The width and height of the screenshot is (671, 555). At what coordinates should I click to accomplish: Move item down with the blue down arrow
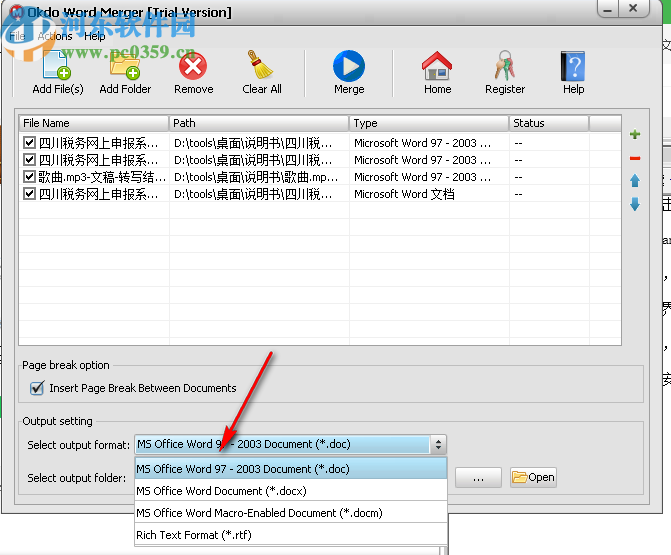[635, 204]
